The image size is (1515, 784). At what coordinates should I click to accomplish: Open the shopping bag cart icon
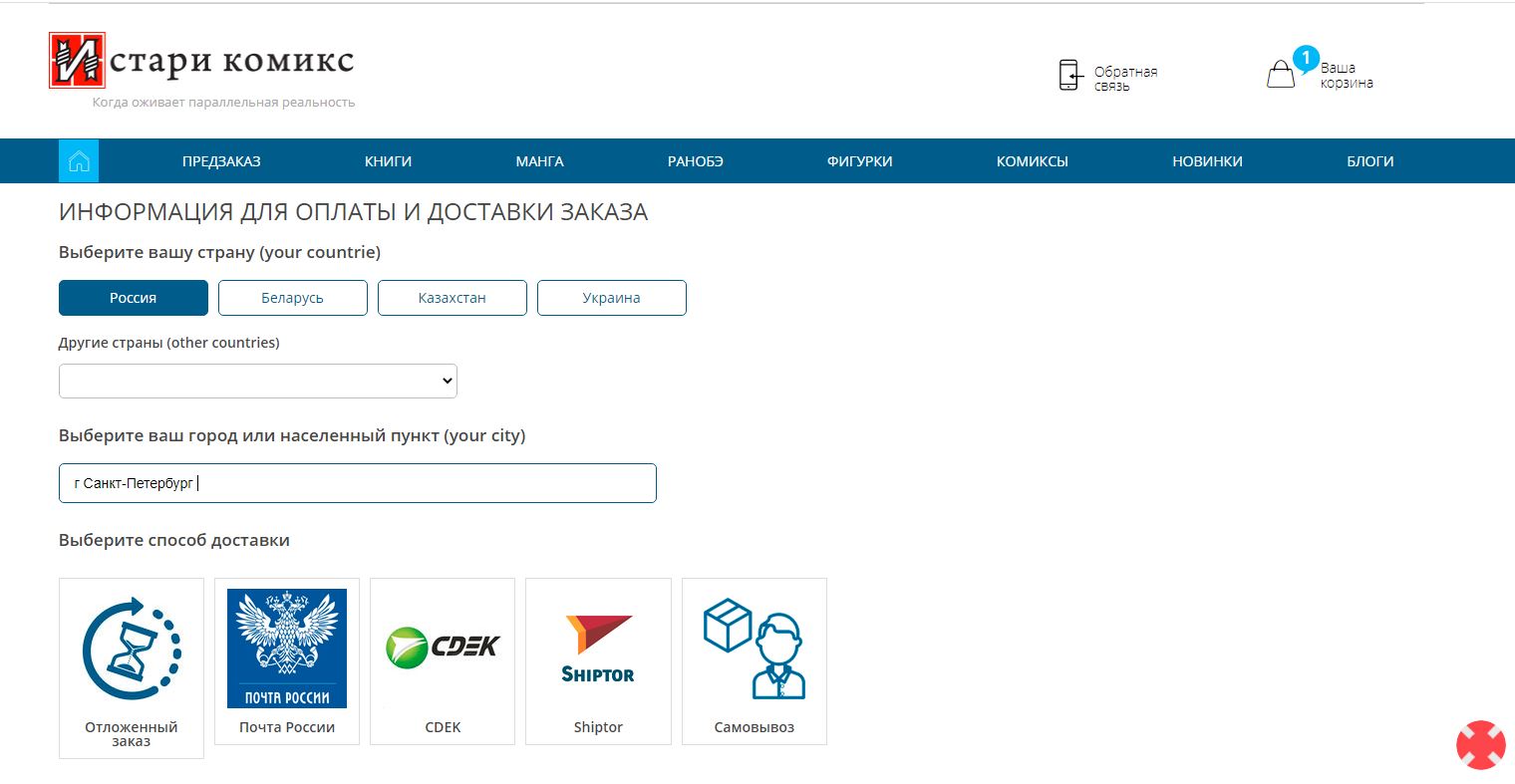click(x=1281, y=75)
